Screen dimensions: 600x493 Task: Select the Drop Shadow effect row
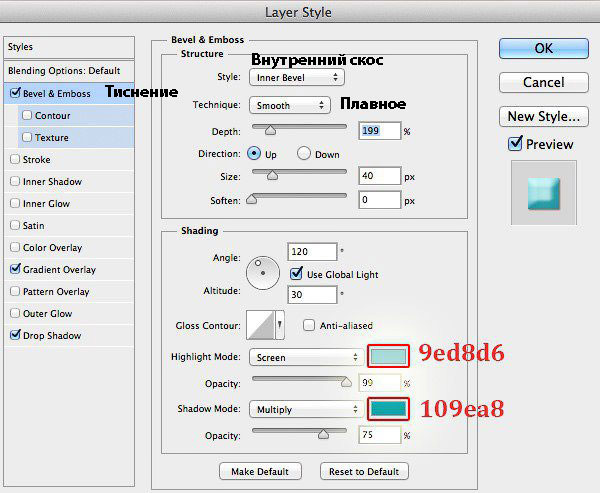click(69, 335)
